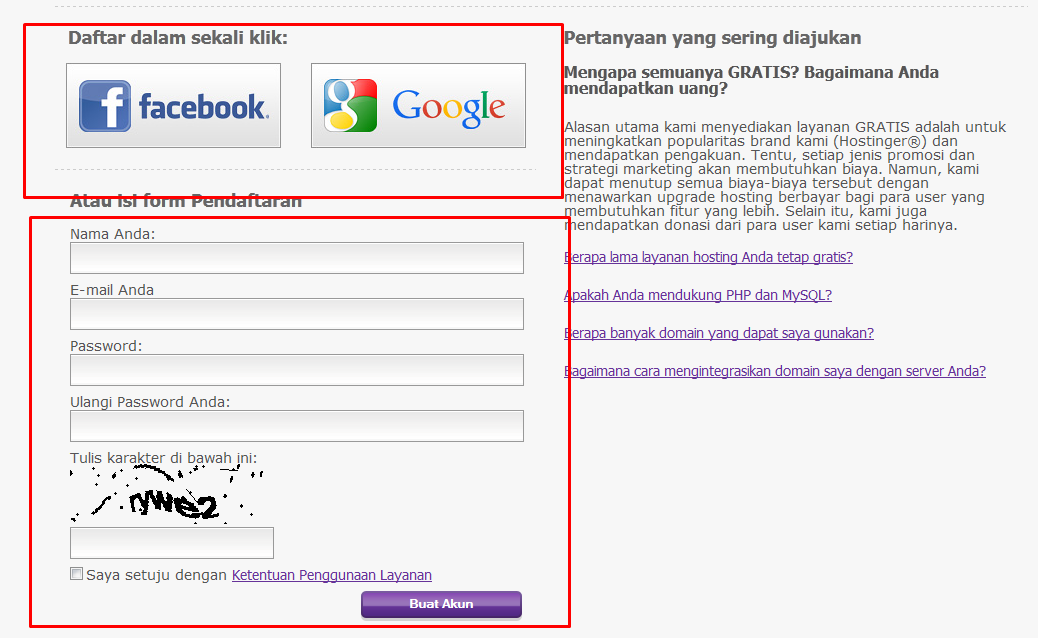
Task: Focus the E-mail Anda field
Action: coord(297,314)
